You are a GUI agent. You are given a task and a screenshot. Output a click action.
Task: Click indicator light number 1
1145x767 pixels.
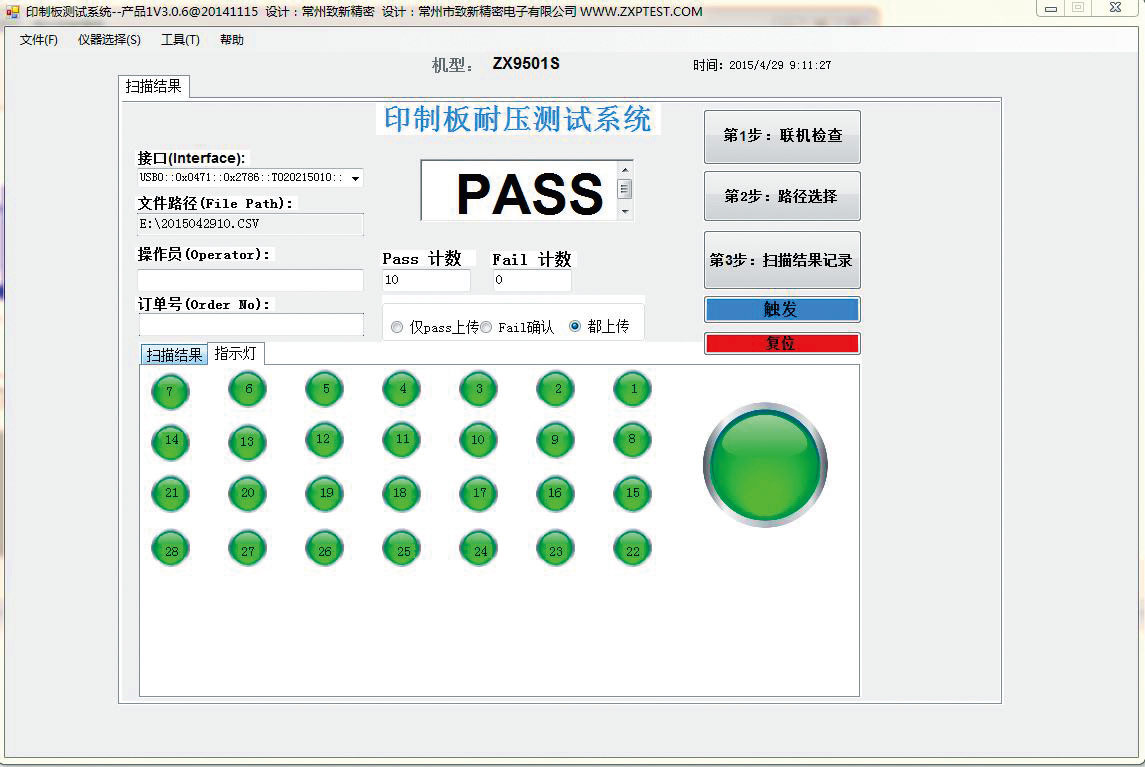coord(632,389)
